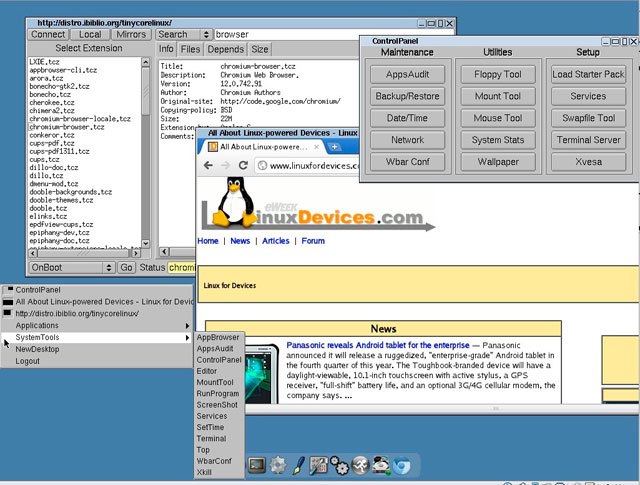Click the globe icon in address bar
The width and height of the screenshot is (640, 485).
coord(263,165)
